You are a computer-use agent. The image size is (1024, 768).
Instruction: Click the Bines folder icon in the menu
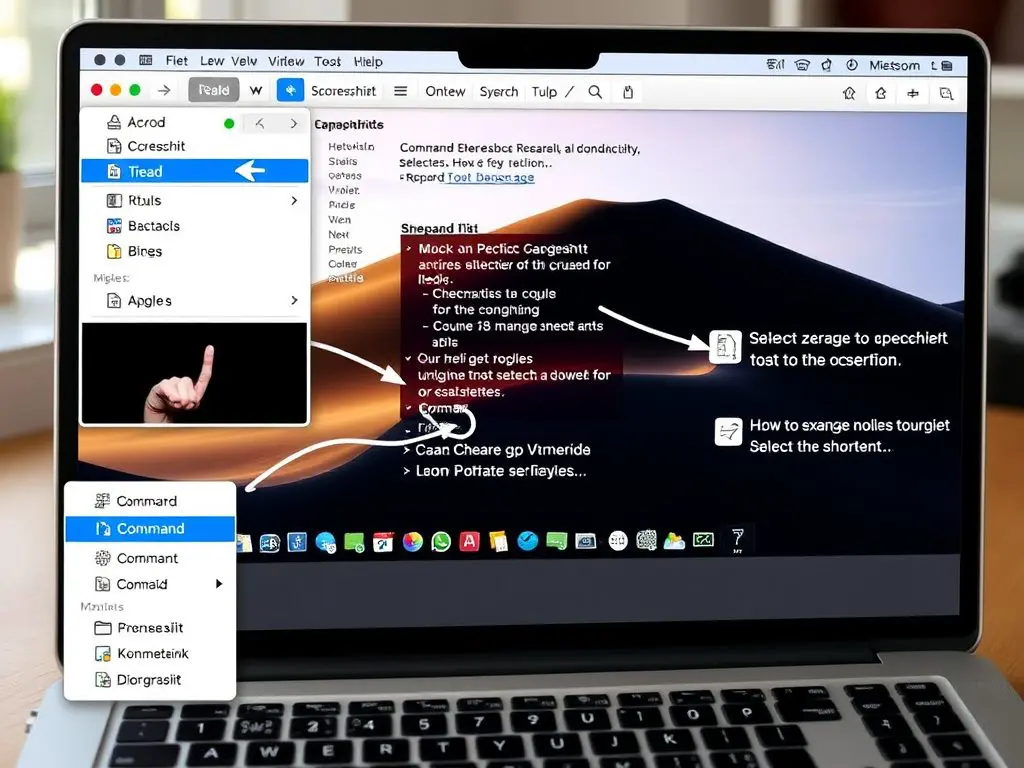pos(115,251)
